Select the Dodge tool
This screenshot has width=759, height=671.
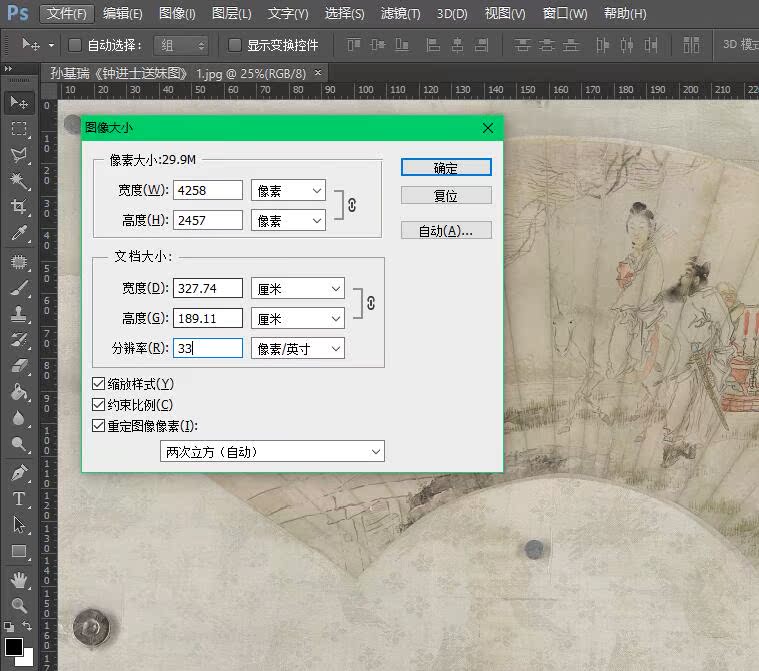[19, 444]
